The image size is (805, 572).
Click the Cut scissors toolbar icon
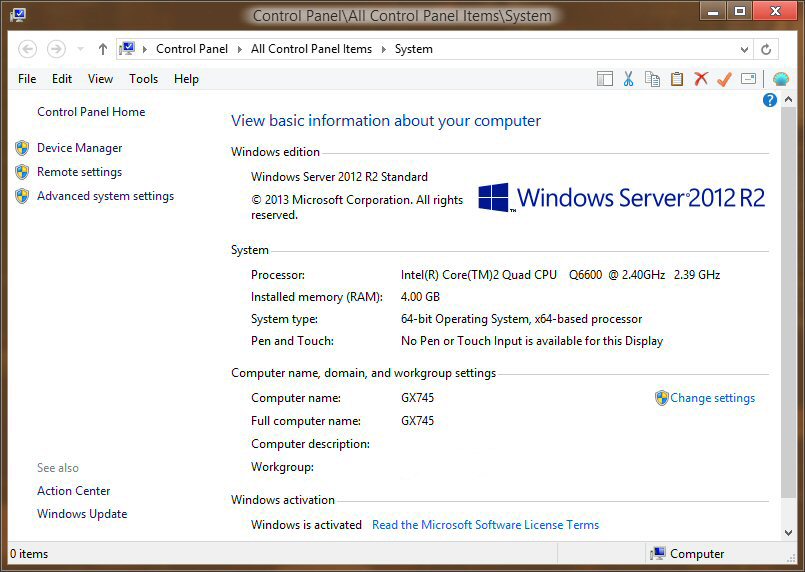[629, 79]
